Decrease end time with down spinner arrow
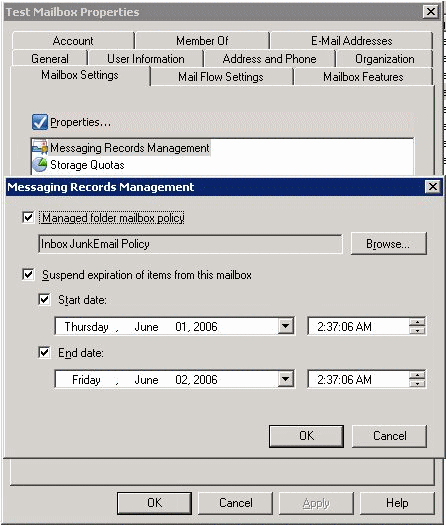446x525 pixels. [417, 383]
